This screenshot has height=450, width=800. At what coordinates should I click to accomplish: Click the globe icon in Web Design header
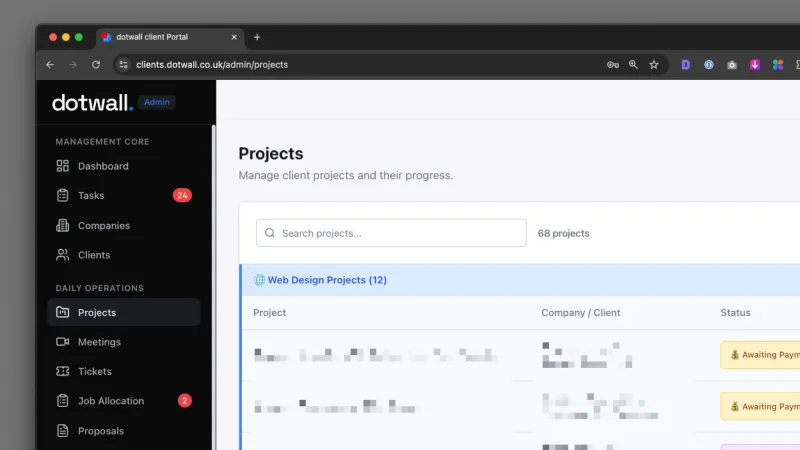[x=259, y=280]
